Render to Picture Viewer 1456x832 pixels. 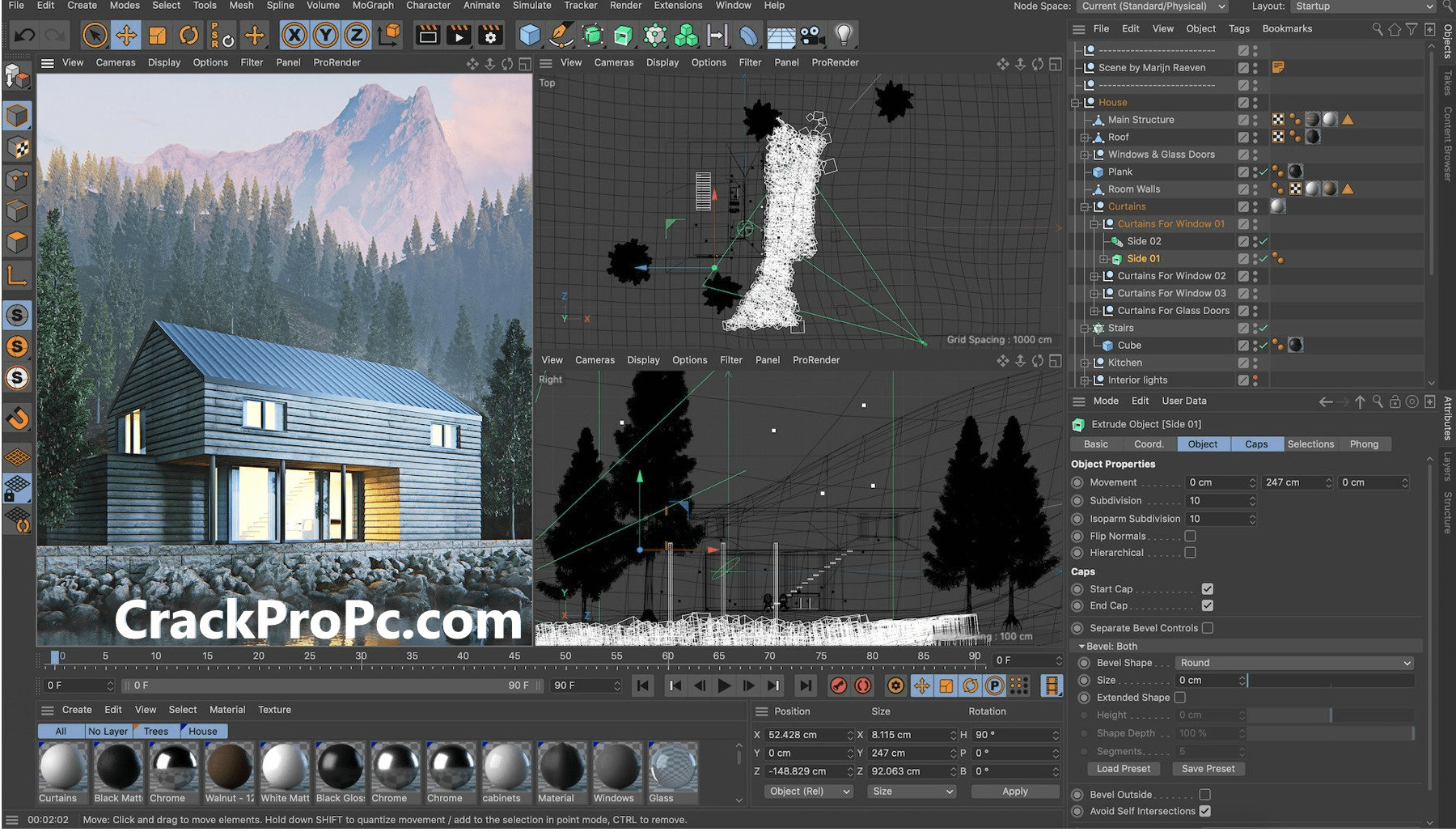pyautogui.click(x=459, y=35)
